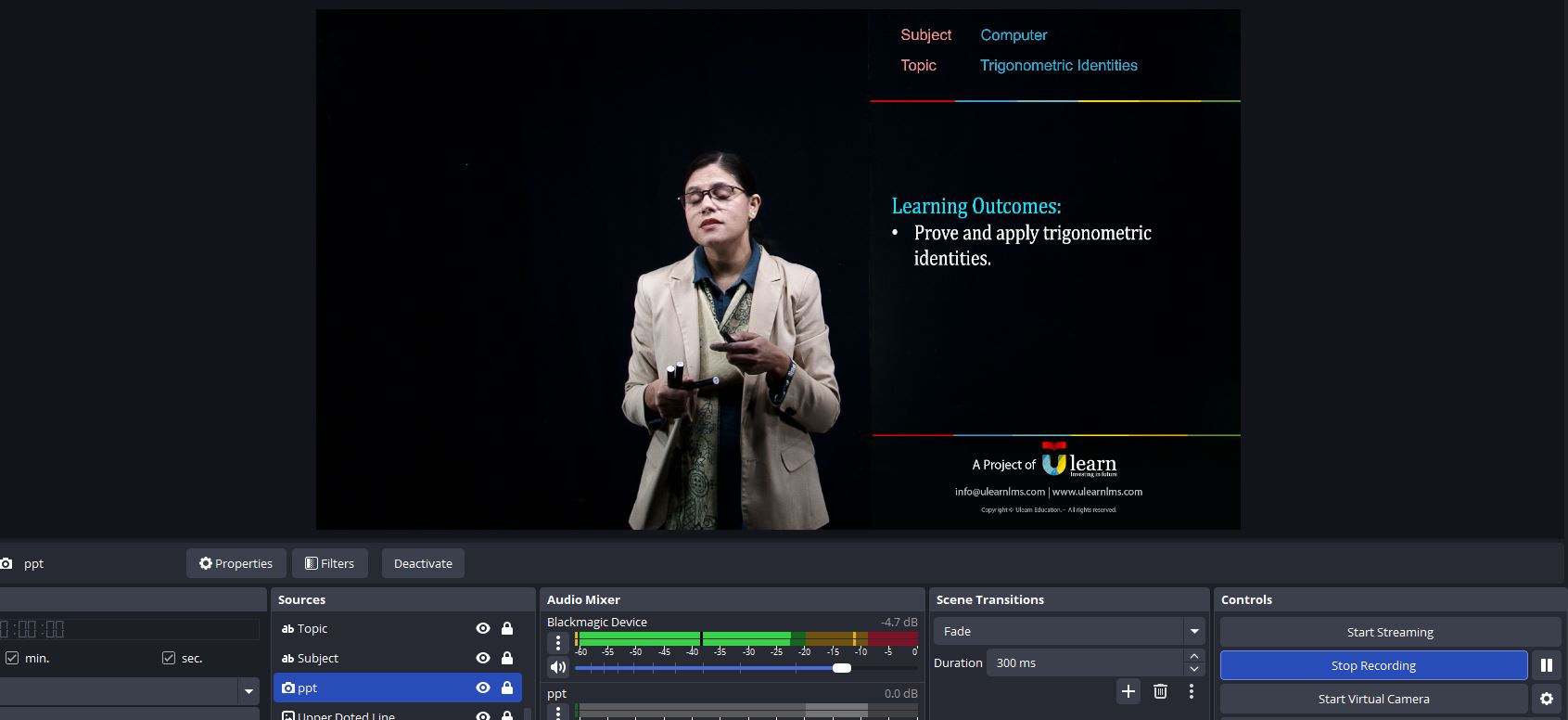Screen dimensions: 1568x720
Task: Click the Scene Transitions panel title
Action: 990,599
